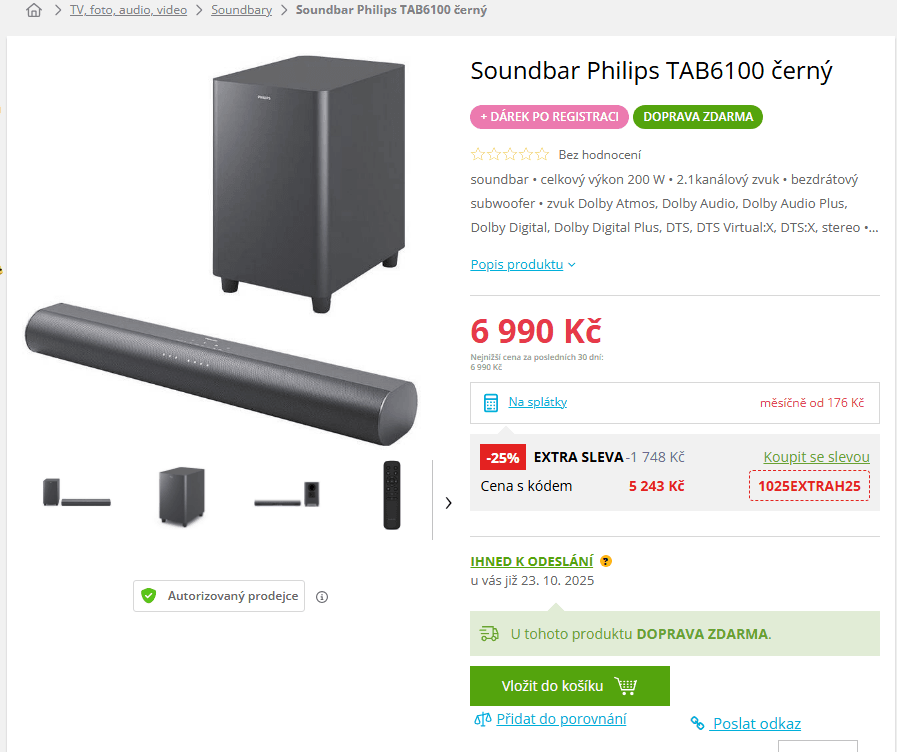Open the Koupit se slevou link
The image size is (897, 752).
pyautogui.click(x=816, y=456)
